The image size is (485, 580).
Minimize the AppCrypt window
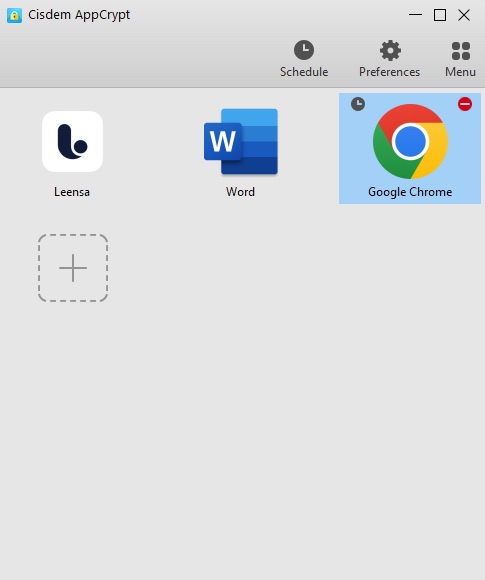point(415,15)
